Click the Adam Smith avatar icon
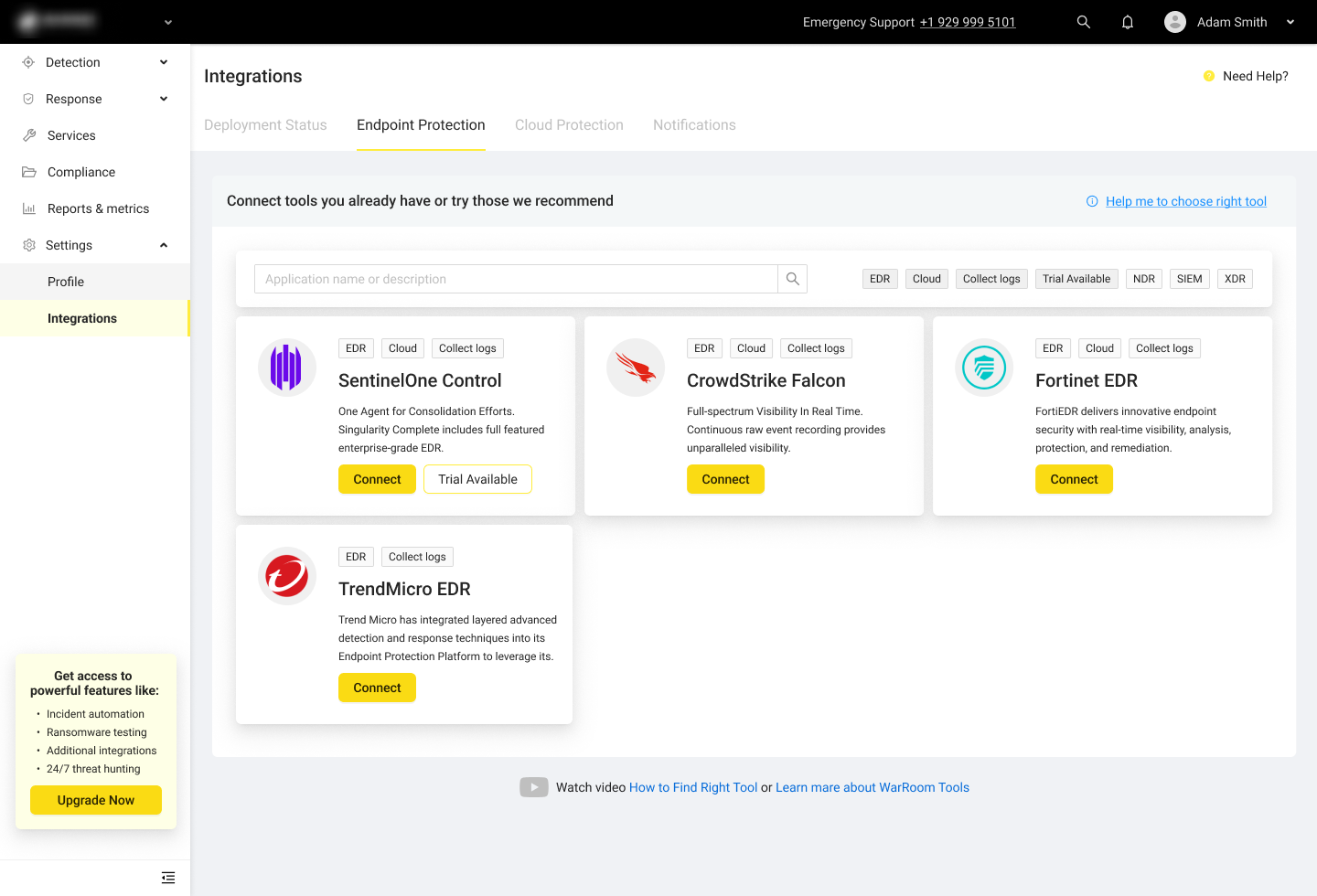 click(1175, 22)
